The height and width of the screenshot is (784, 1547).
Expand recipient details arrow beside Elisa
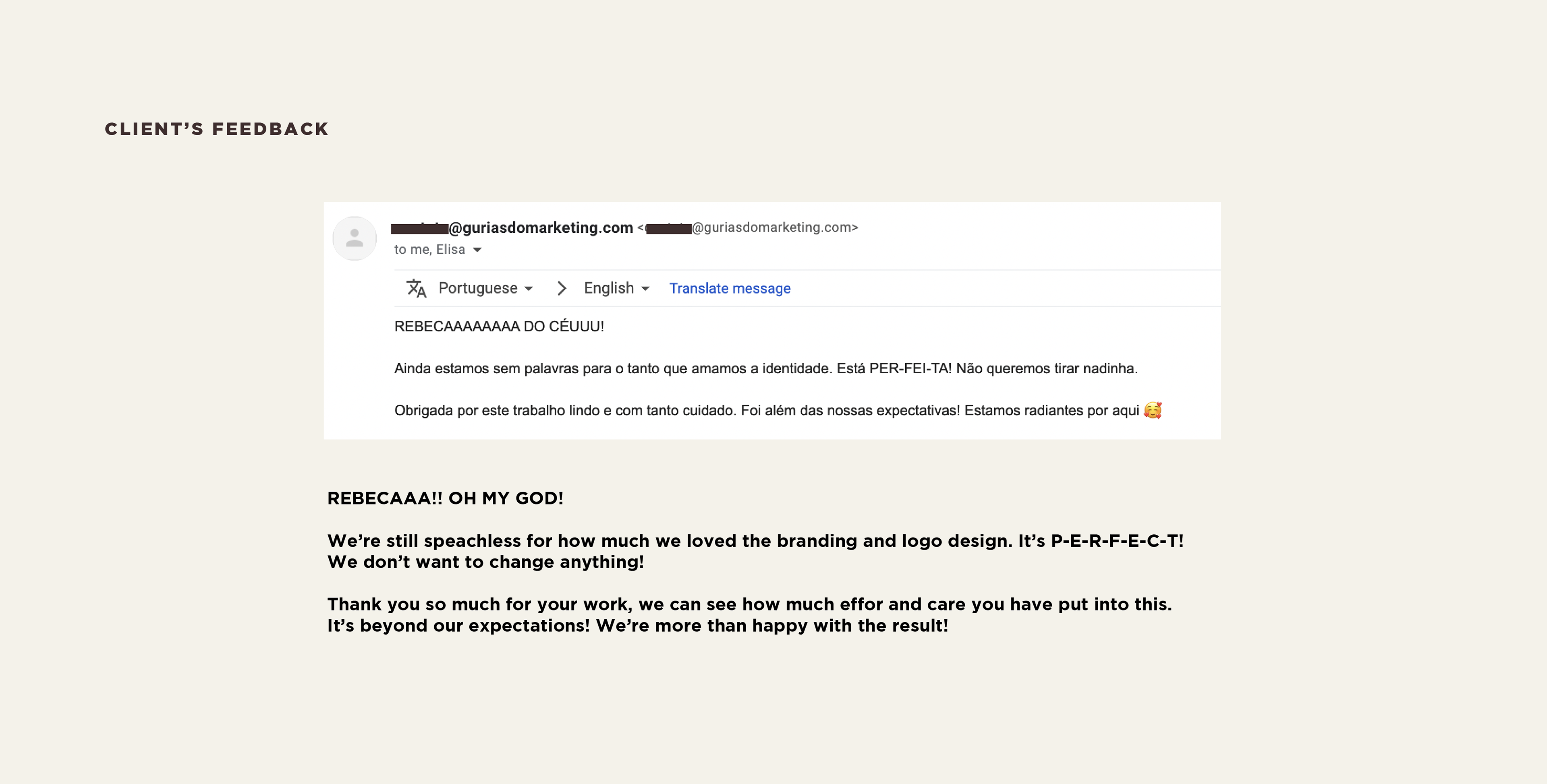(x=477, y=250)
